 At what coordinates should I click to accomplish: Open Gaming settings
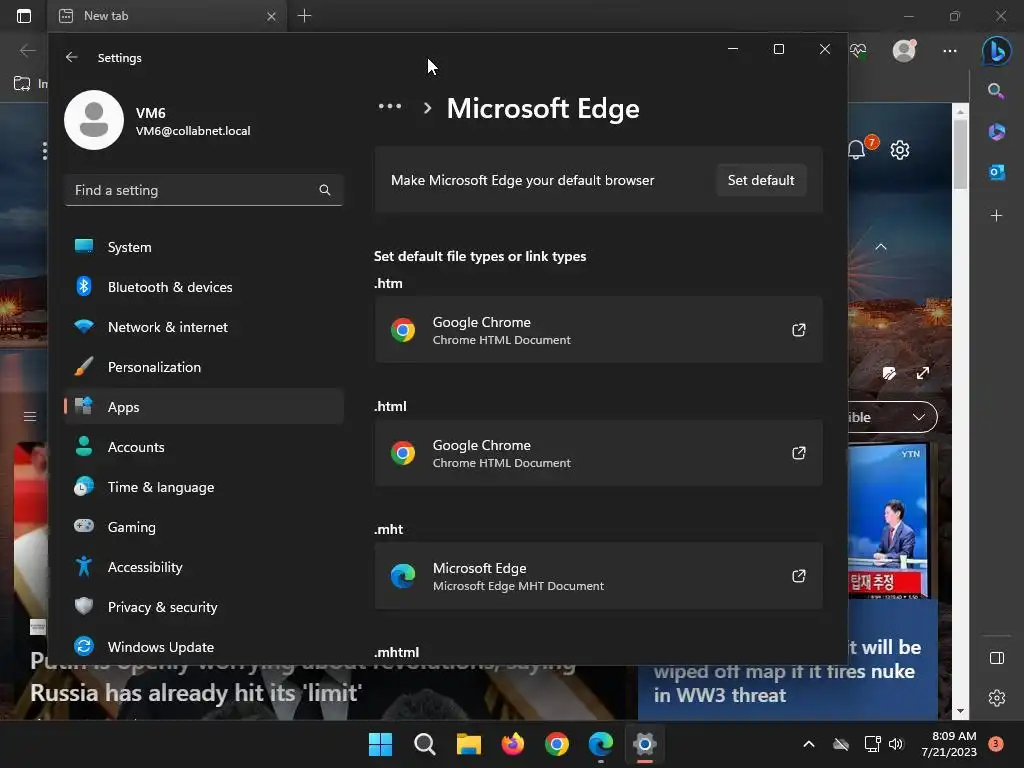(204, 526)
